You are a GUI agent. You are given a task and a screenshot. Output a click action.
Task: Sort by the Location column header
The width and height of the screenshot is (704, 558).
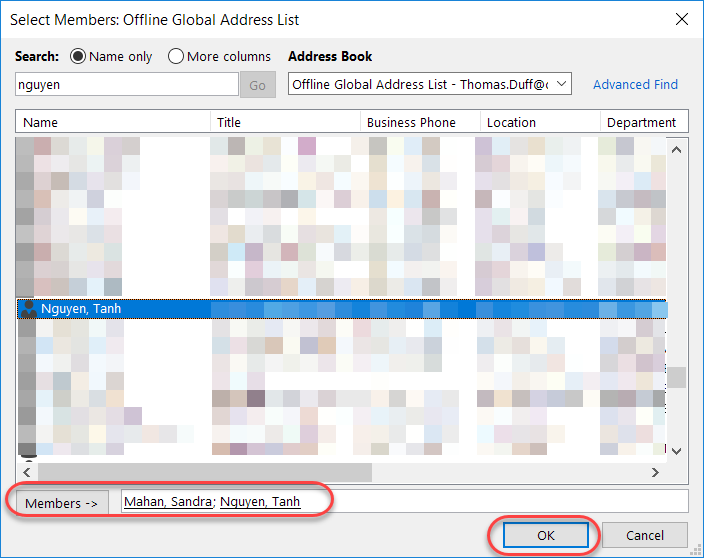(540, 122)
